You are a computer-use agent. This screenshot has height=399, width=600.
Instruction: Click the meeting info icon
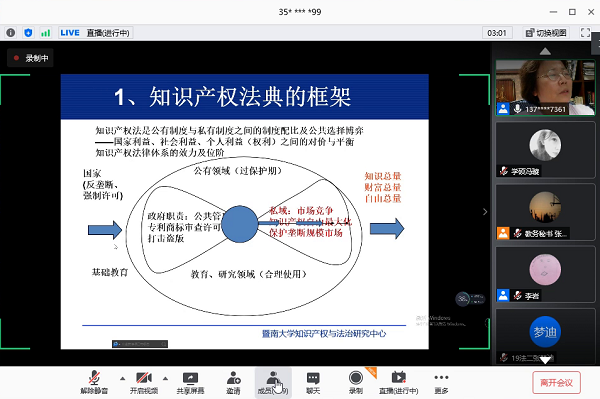coord(11,33)
